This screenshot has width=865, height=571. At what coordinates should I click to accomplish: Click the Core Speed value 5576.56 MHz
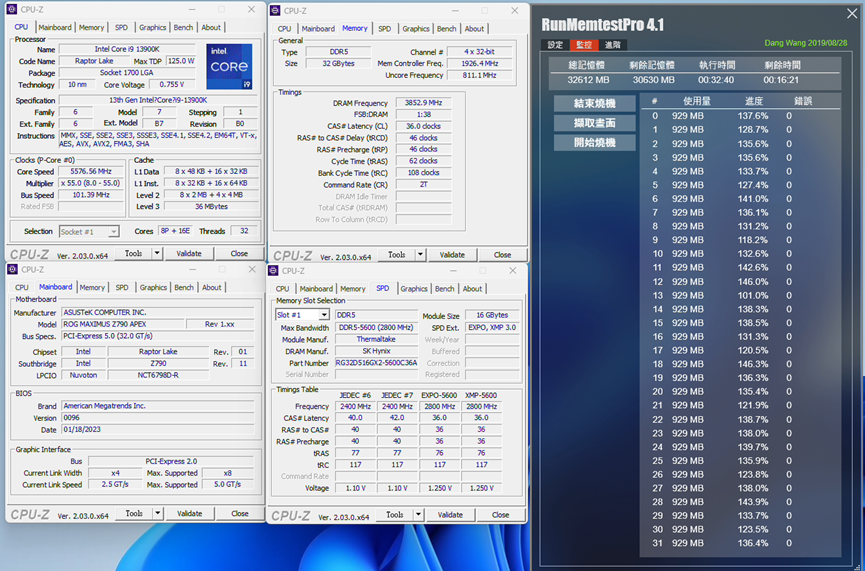pyautogui.click(x=91, y=172)
